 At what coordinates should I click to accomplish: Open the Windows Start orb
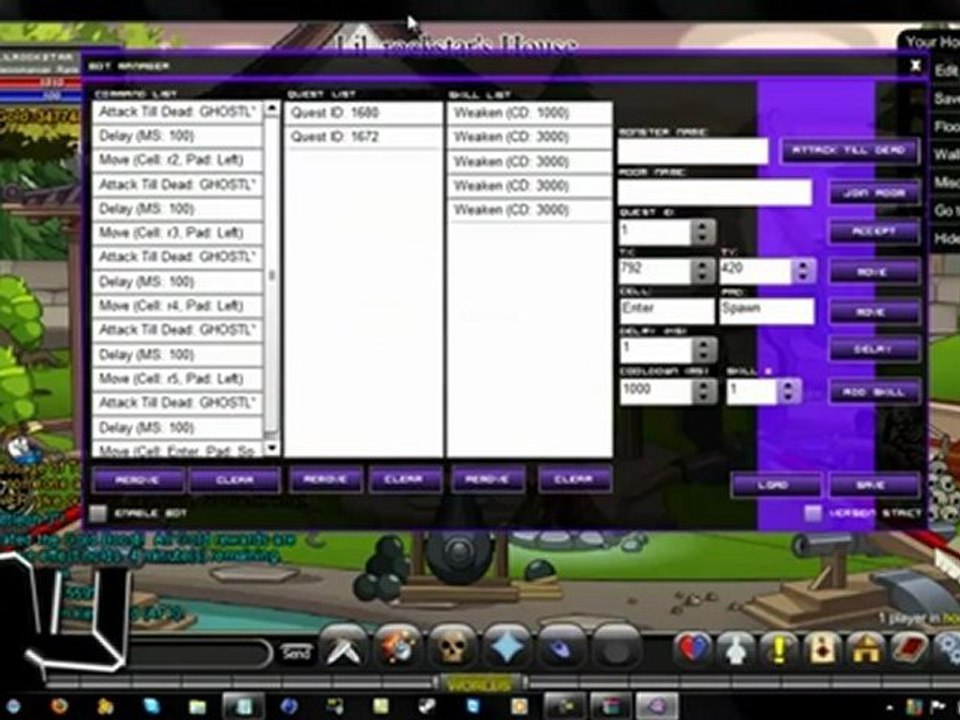[12, 707]
